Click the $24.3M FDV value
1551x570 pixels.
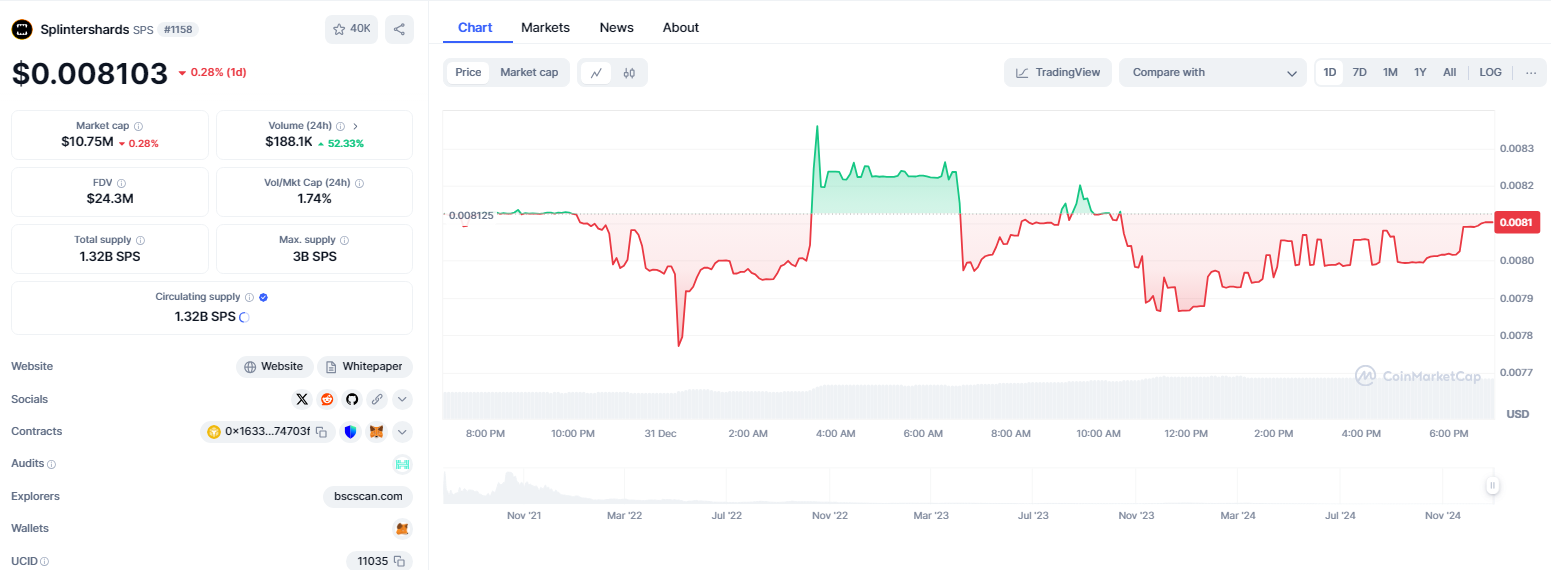click(x=110, y=198)
